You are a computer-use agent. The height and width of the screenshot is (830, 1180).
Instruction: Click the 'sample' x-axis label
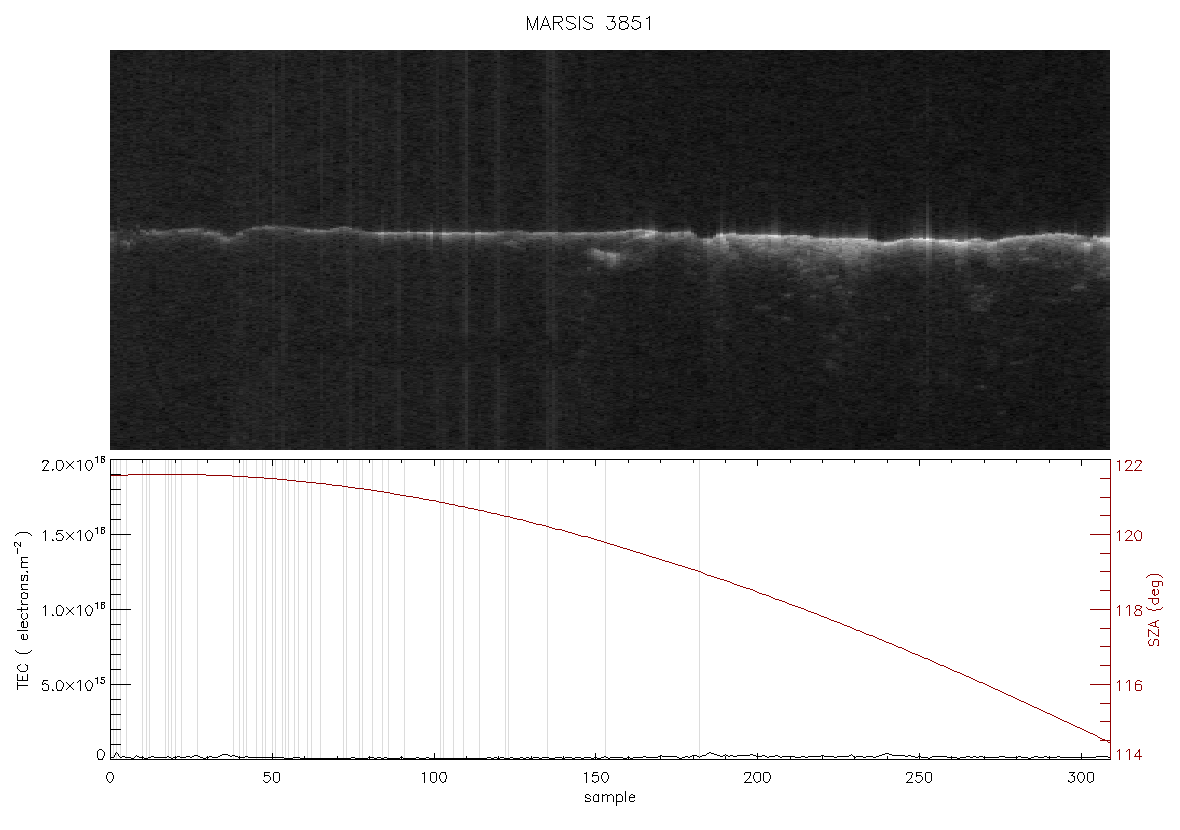coord(610,797)
